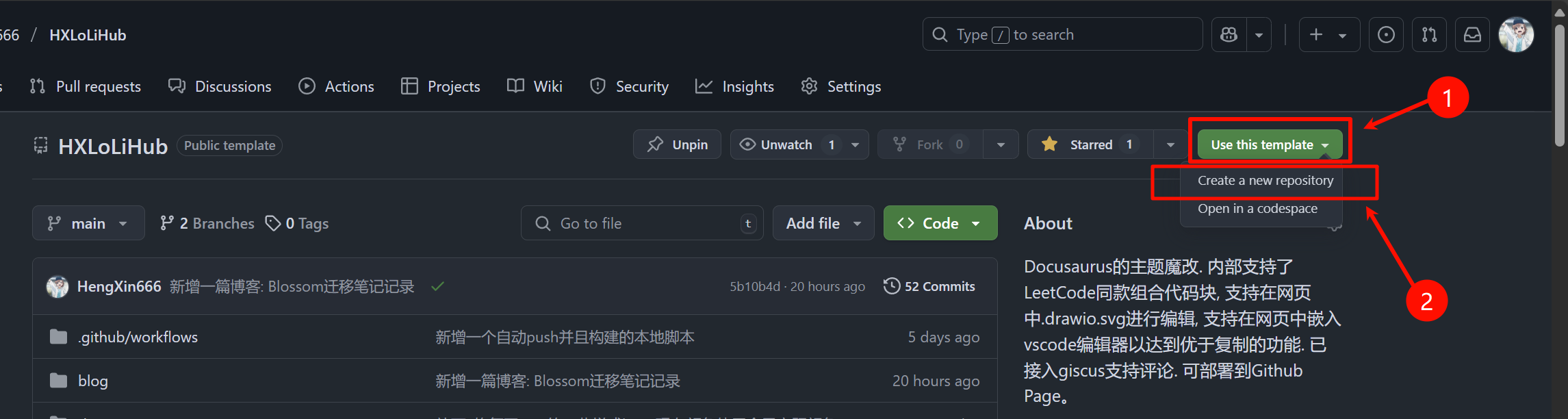Screen dimensions: 1568x419
Task: Click the HXLoLiHub repository title
Action: (x=113, y=147)
